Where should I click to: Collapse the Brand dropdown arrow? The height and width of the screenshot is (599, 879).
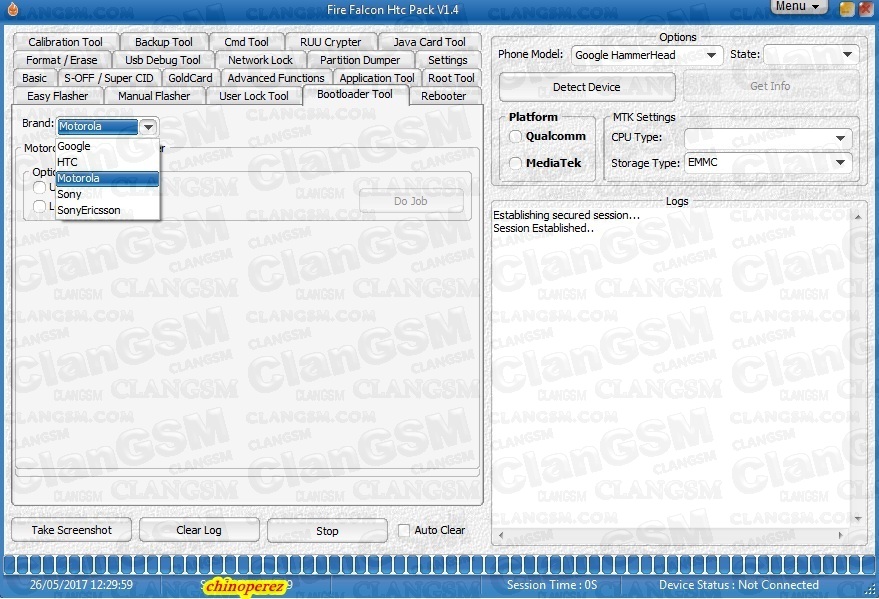(x=148, y=127)
